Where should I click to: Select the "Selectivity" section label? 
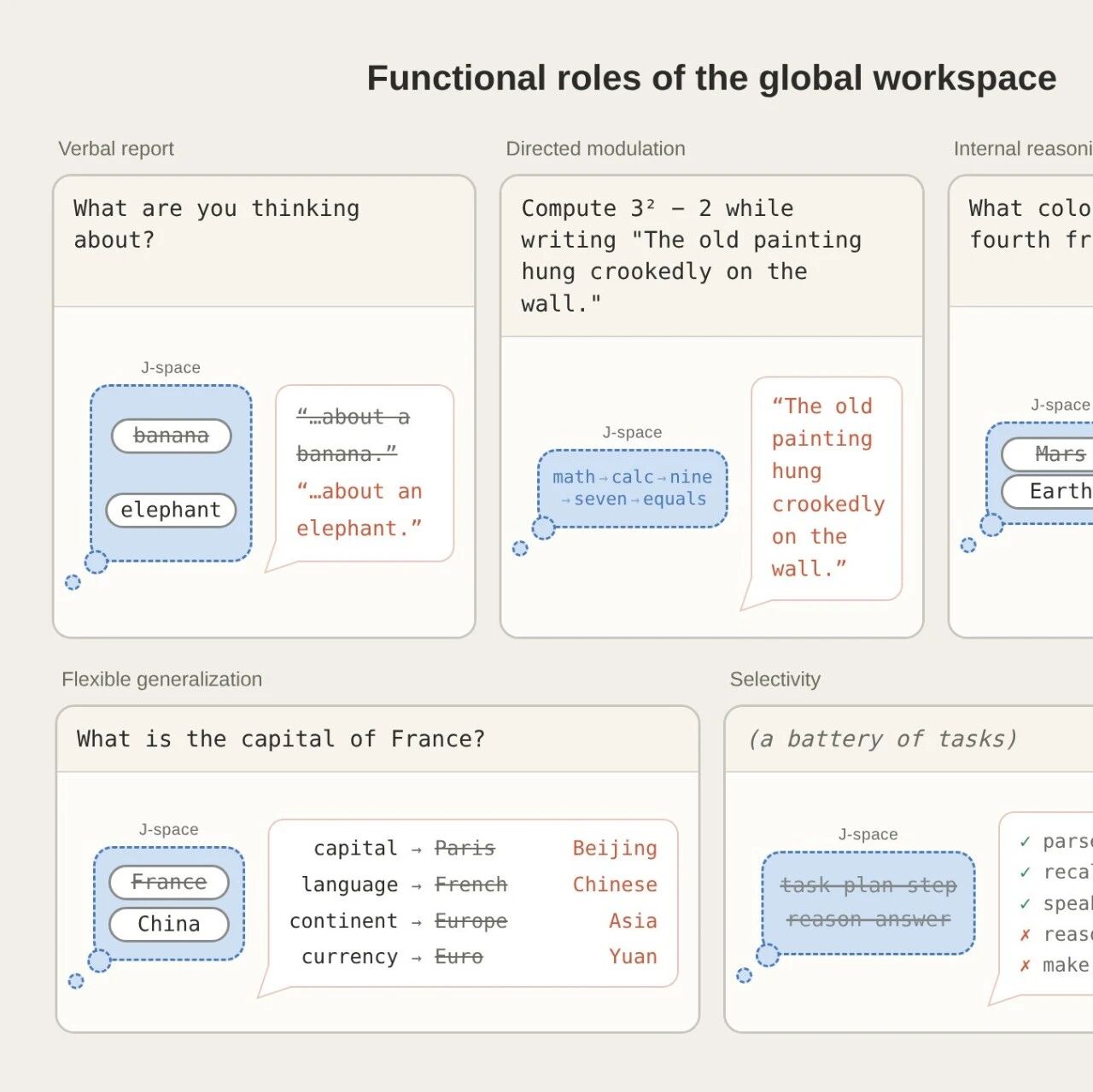click(x=774, y=680)
